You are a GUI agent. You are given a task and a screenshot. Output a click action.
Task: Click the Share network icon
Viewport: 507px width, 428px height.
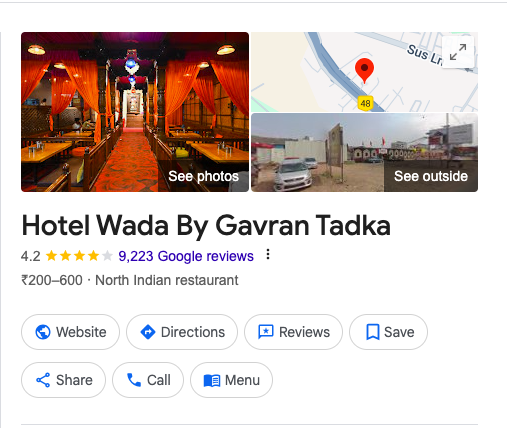pos(43,380)
